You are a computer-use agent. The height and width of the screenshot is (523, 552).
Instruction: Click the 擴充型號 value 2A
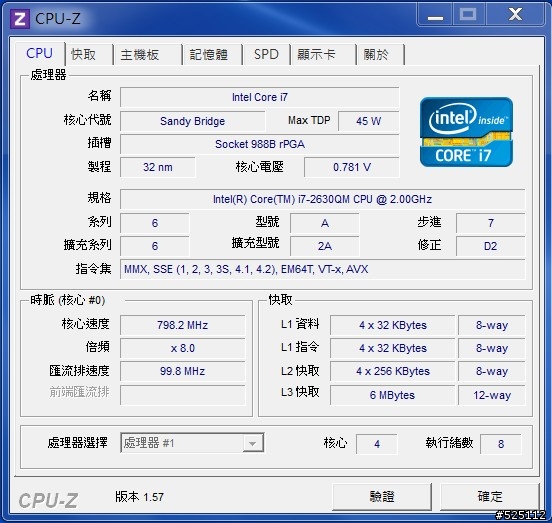coord(325,246)
